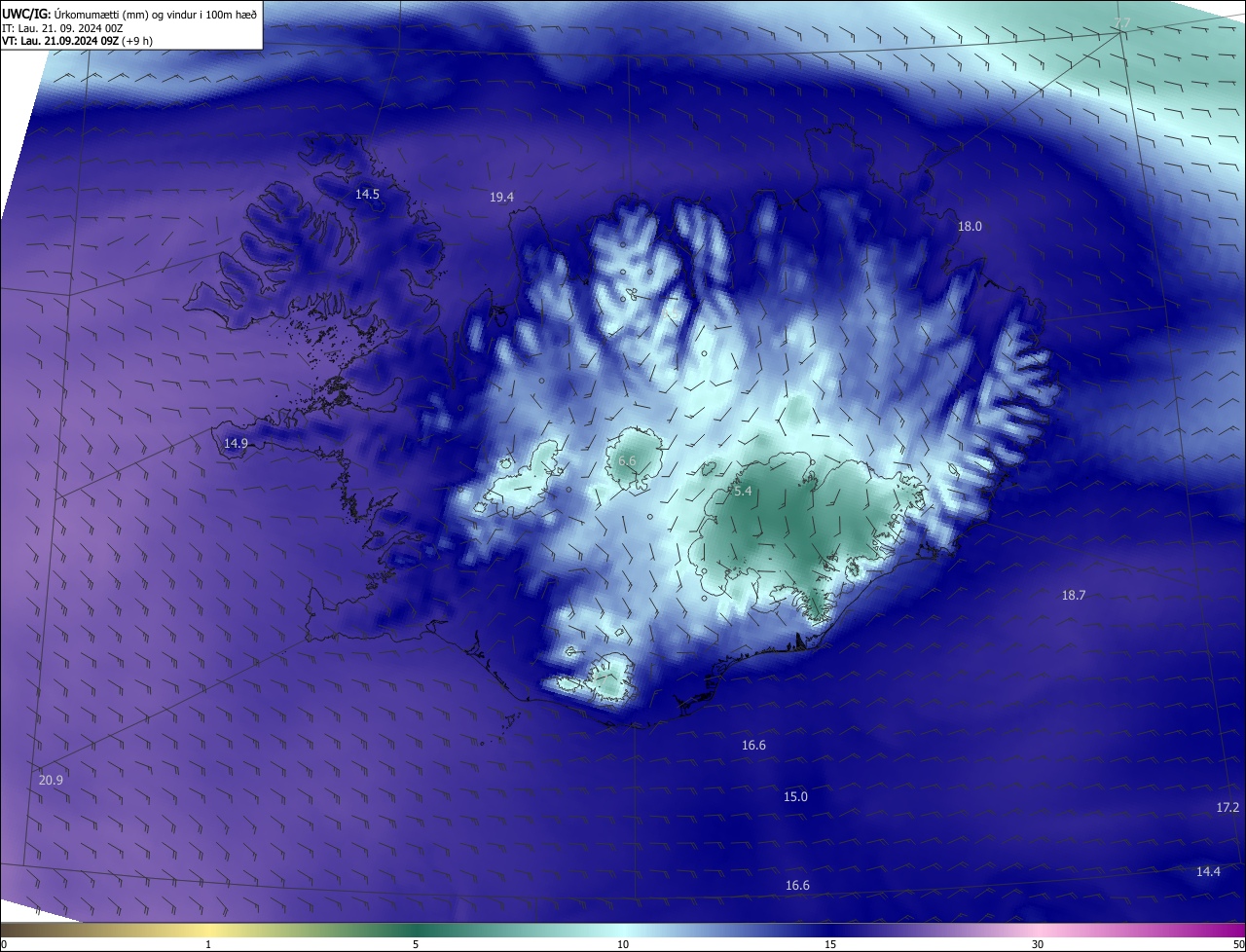
Task: Click the colorbar tick label 5
Action: pyautogui.click(x=416, y=945)
